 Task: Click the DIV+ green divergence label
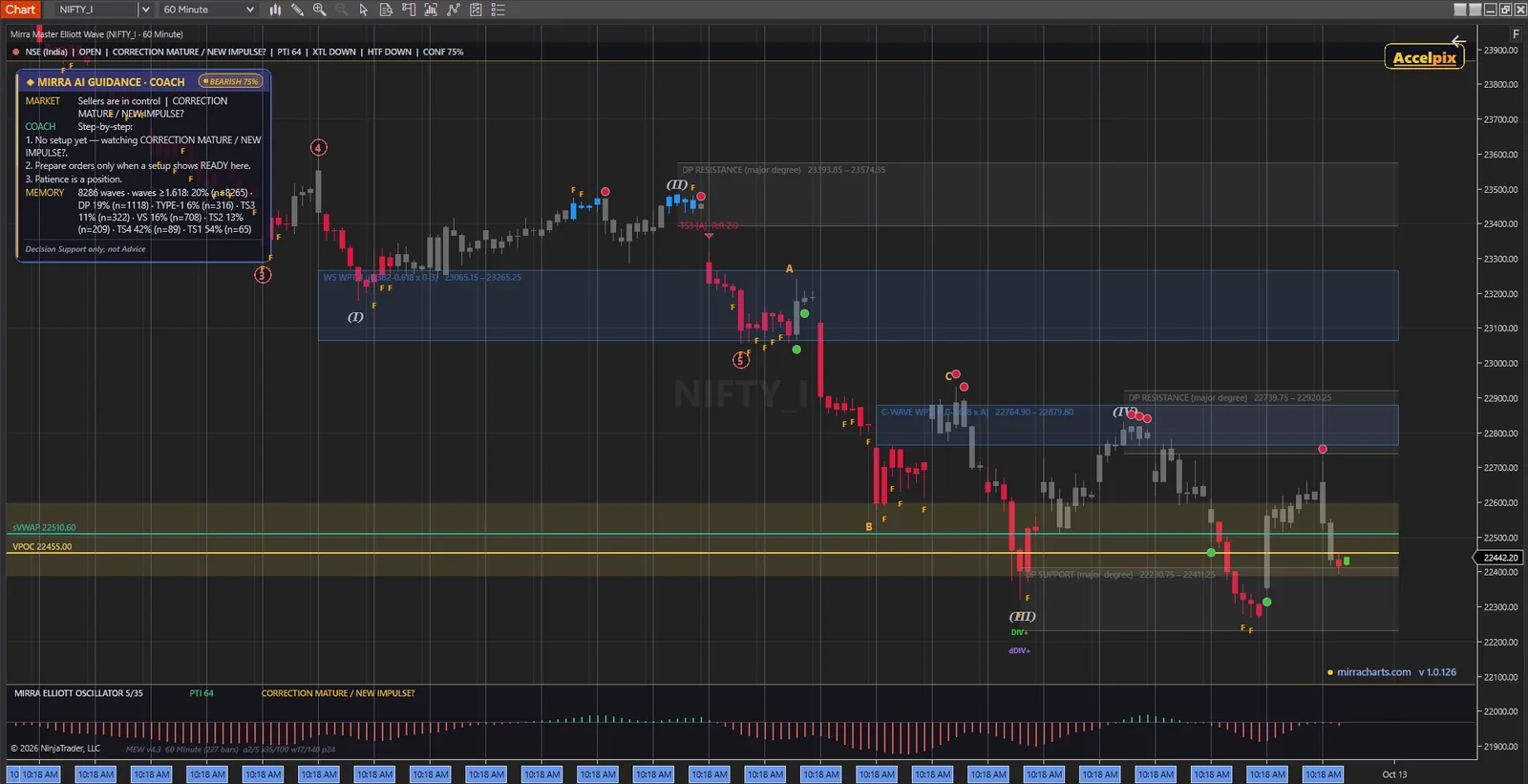click(x=1020, y=632)
